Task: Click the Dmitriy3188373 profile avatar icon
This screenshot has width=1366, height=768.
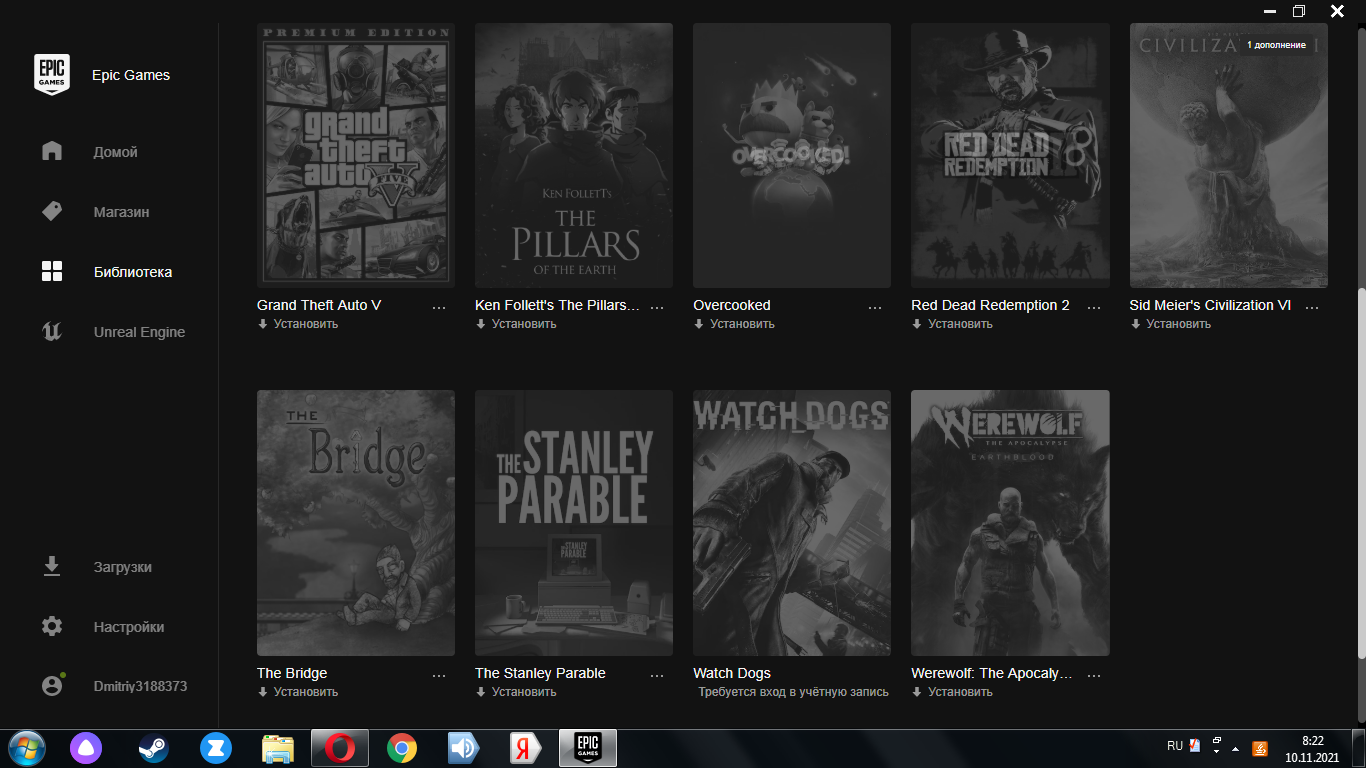Action: tap(52, 686)
